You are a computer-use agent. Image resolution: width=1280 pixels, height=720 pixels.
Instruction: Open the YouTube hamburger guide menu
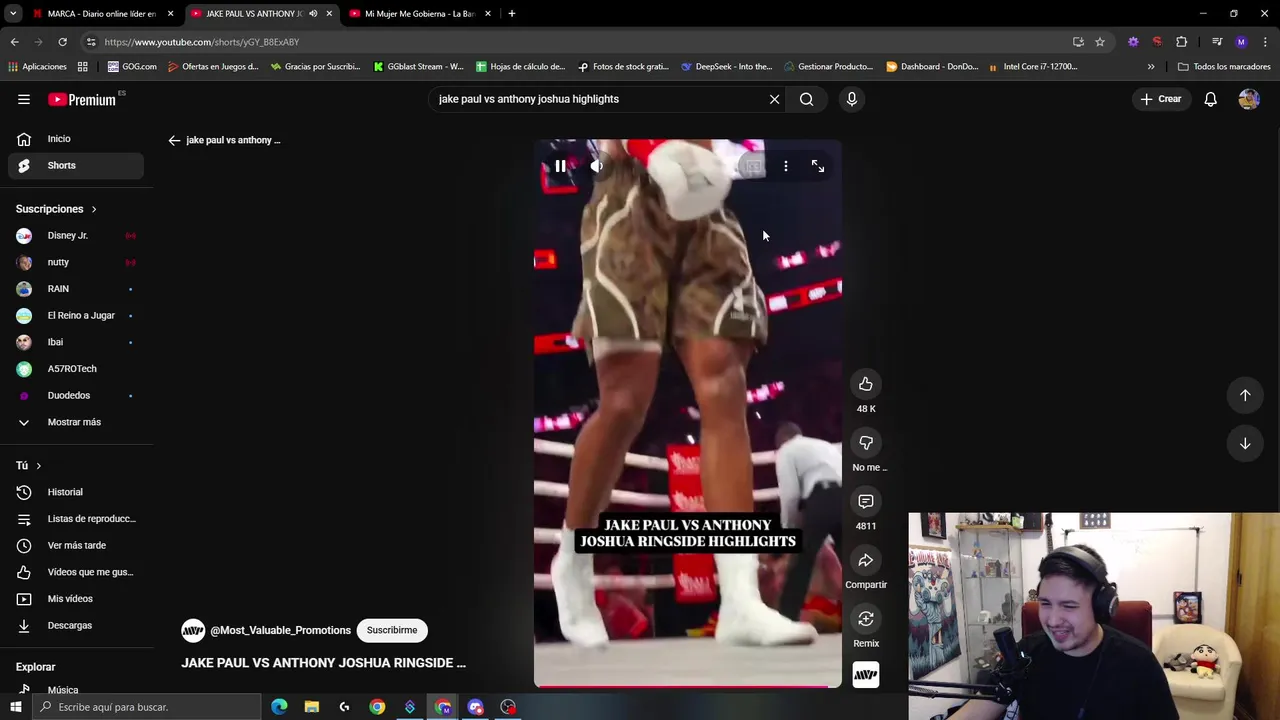coord(24,99)
